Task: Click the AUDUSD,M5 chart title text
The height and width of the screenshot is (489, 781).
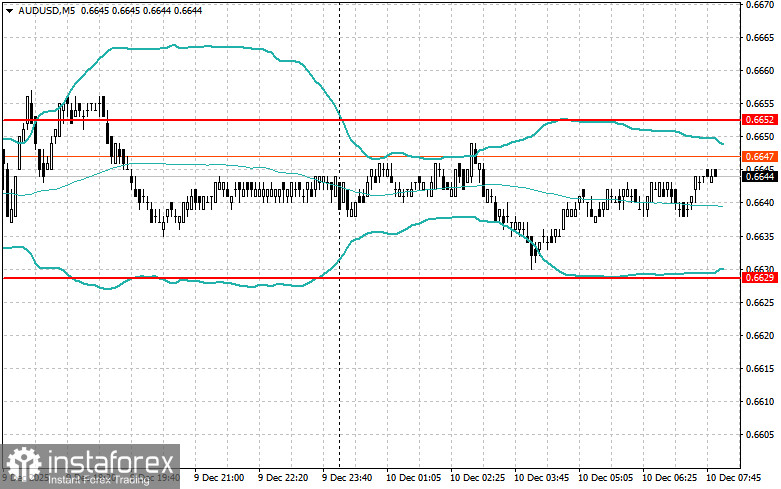Action: coord(46,10)
